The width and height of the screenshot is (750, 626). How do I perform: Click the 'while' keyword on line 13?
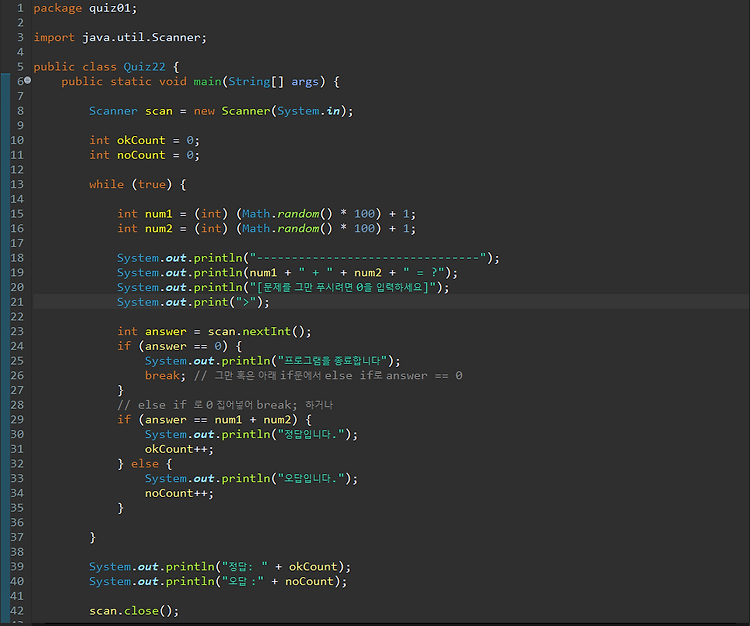106,185
